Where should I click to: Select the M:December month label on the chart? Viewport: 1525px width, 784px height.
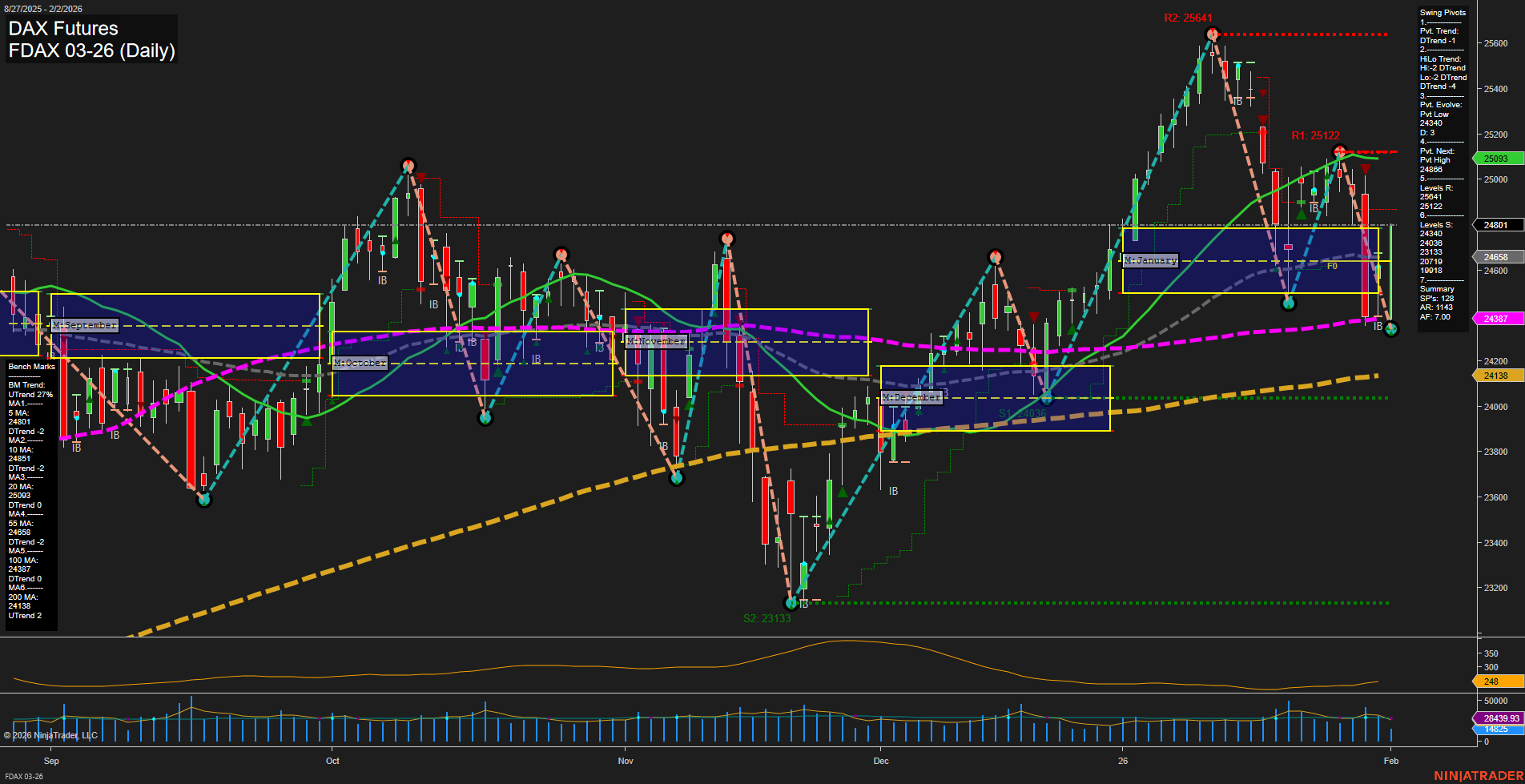pos(911,396)
